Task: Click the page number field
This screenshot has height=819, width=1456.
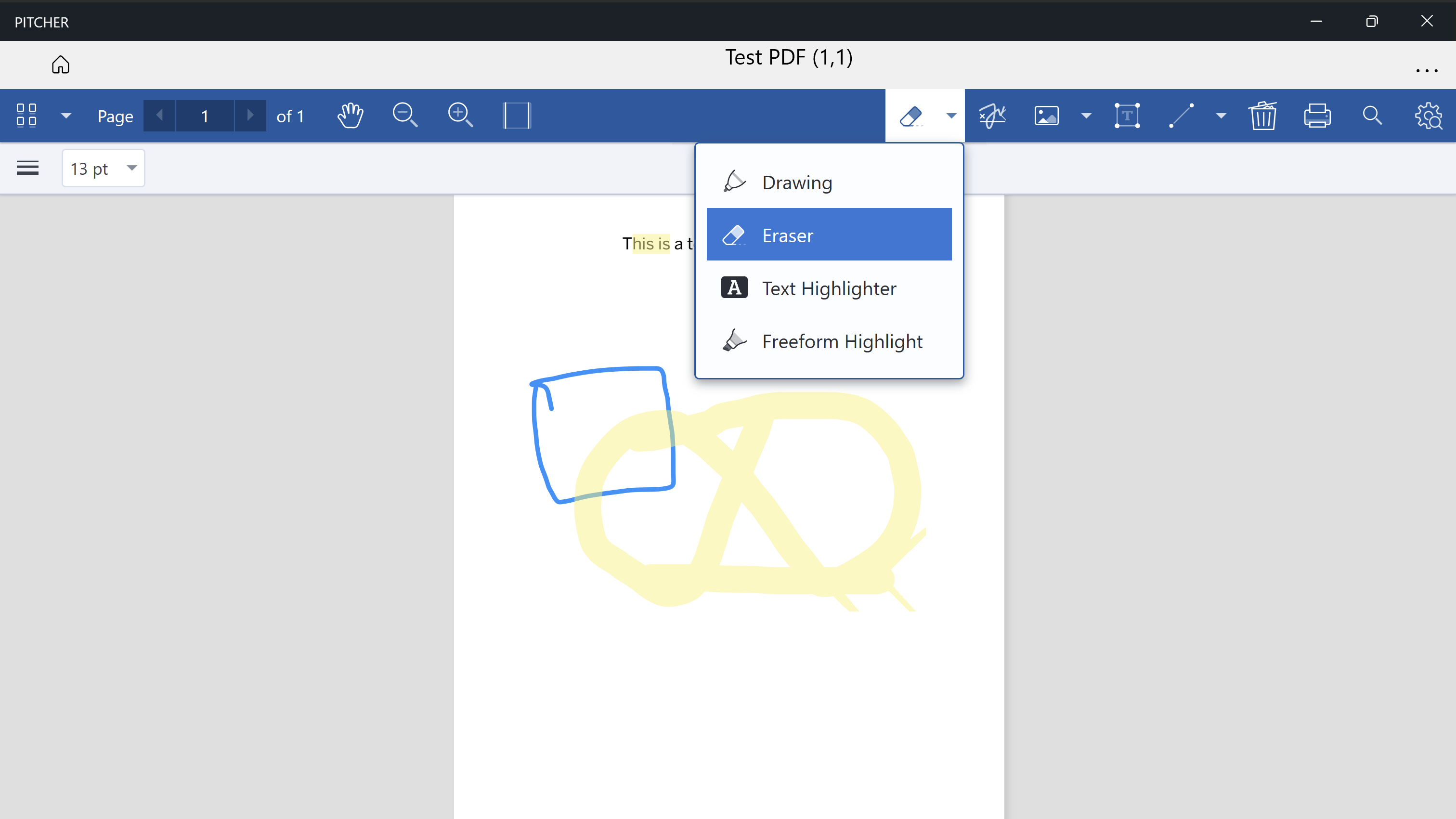Action: (x=205, y=116)
